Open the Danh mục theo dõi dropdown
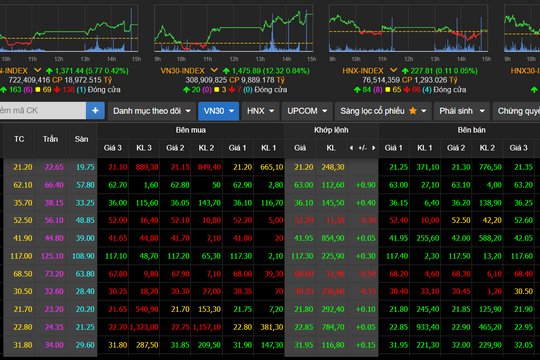This screenshot has width=540, height=360. 152,111
